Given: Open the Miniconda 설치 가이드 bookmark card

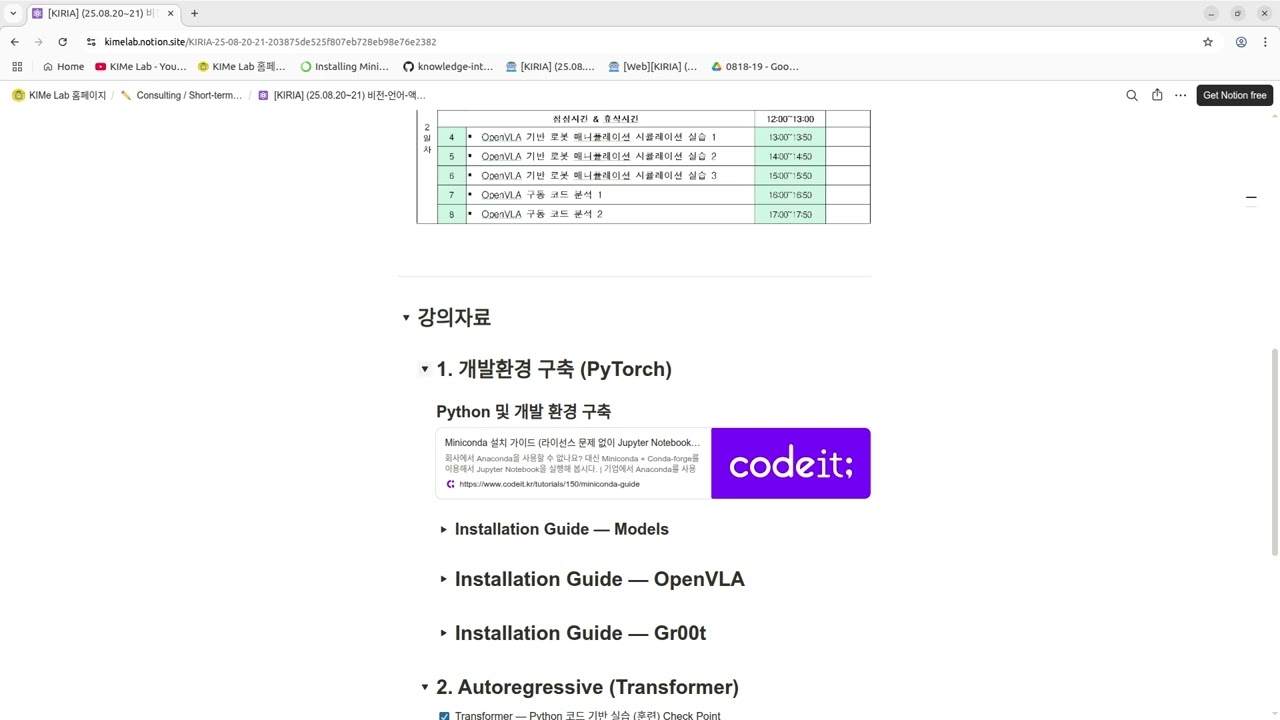Looking at the screenshot, I should tap(653, 463).
